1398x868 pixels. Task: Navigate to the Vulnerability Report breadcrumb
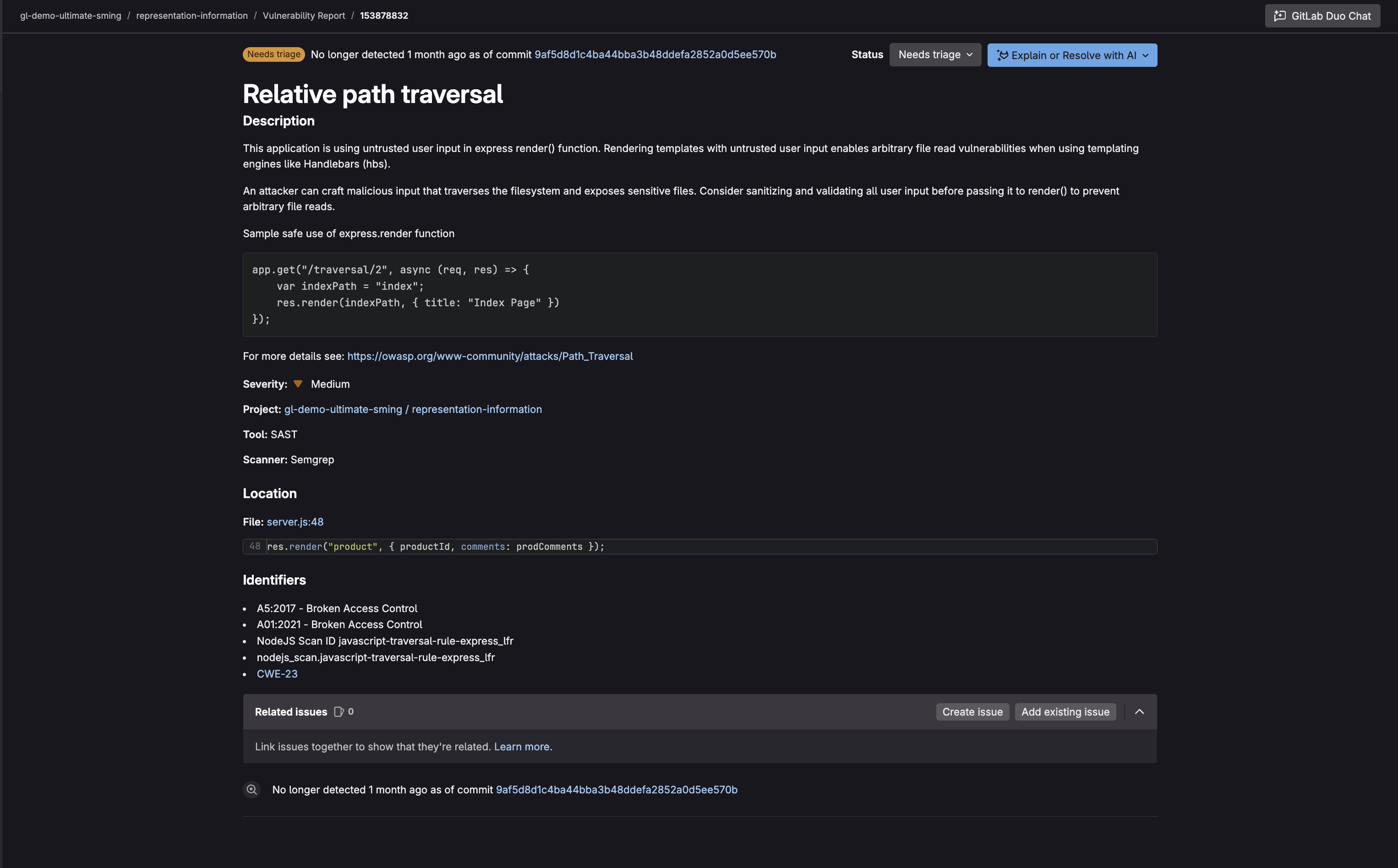coord(304,16)
